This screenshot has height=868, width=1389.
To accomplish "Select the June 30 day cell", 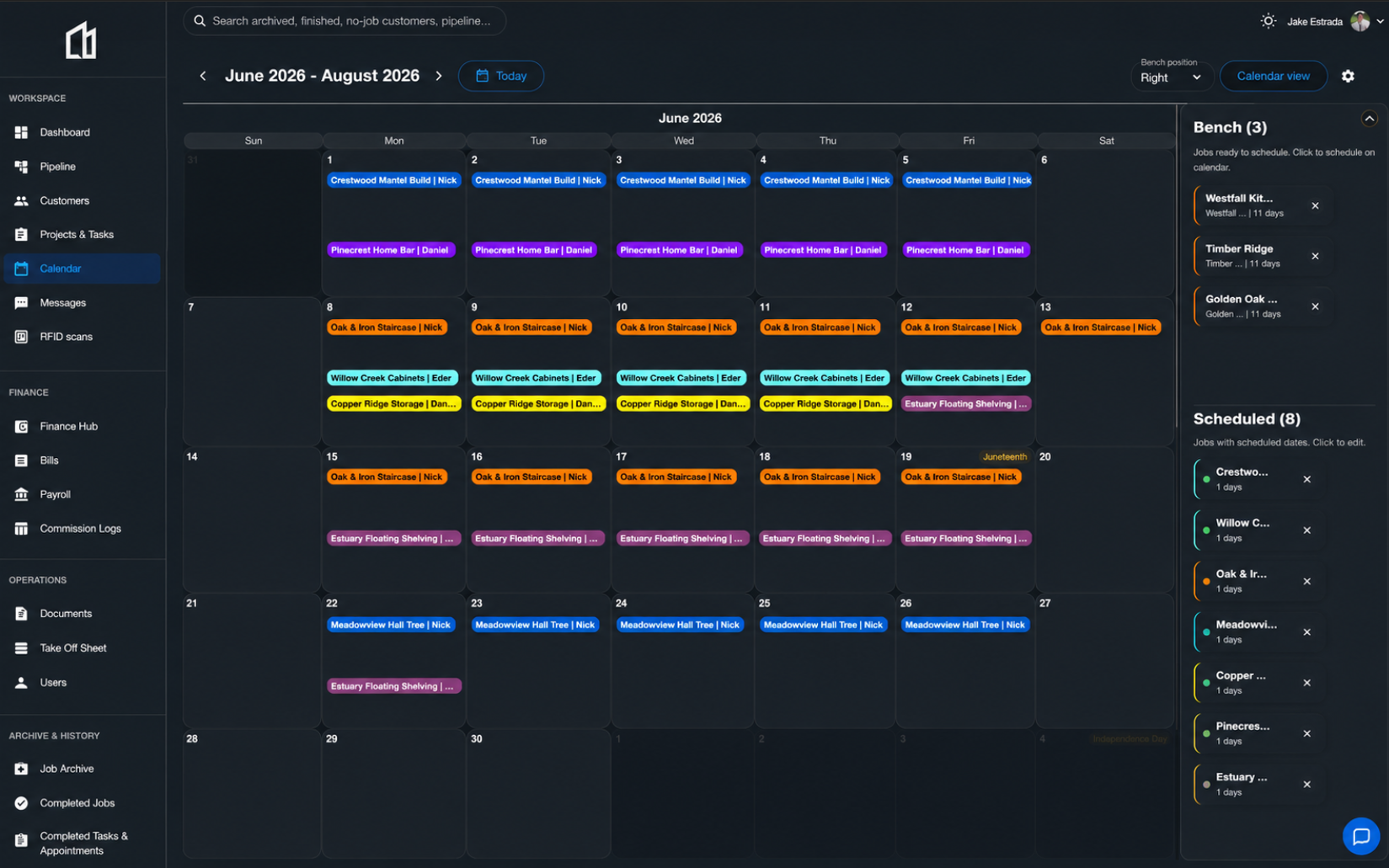I will click(537, 793).
